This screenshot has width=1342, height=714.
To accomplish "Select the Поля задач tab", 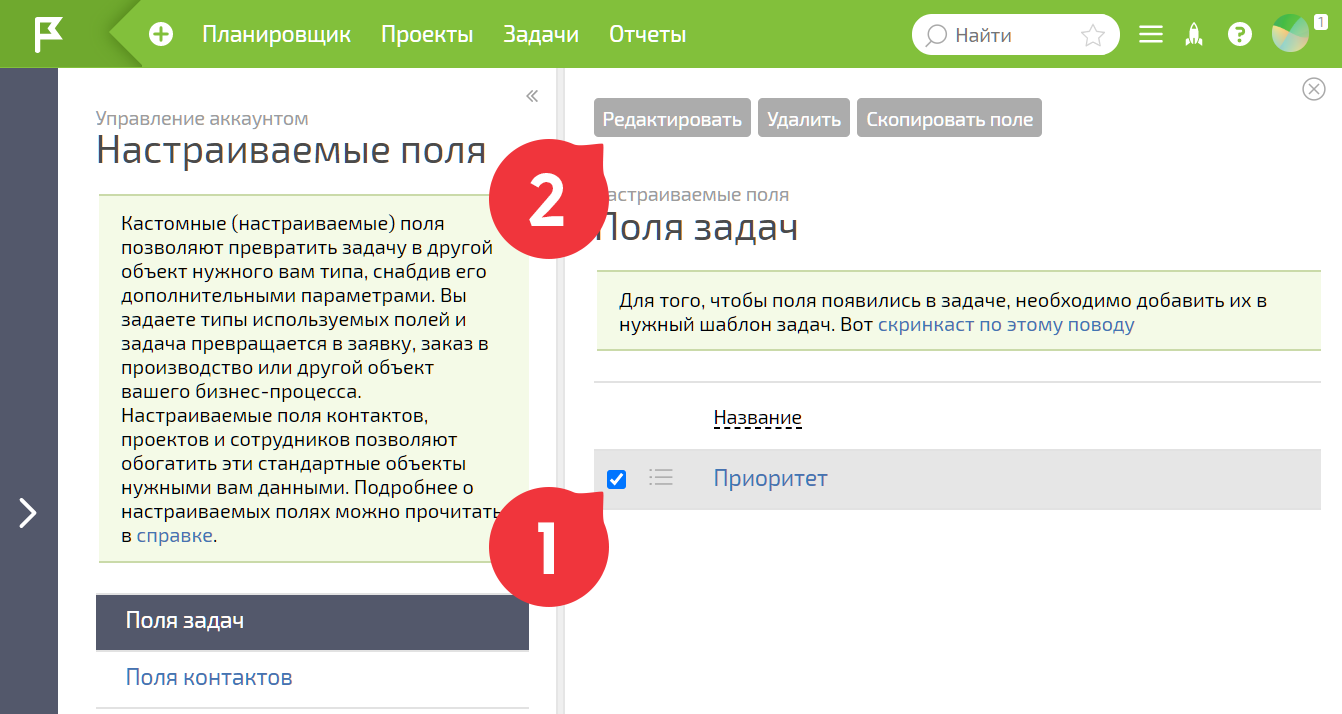I will [312, 621].
